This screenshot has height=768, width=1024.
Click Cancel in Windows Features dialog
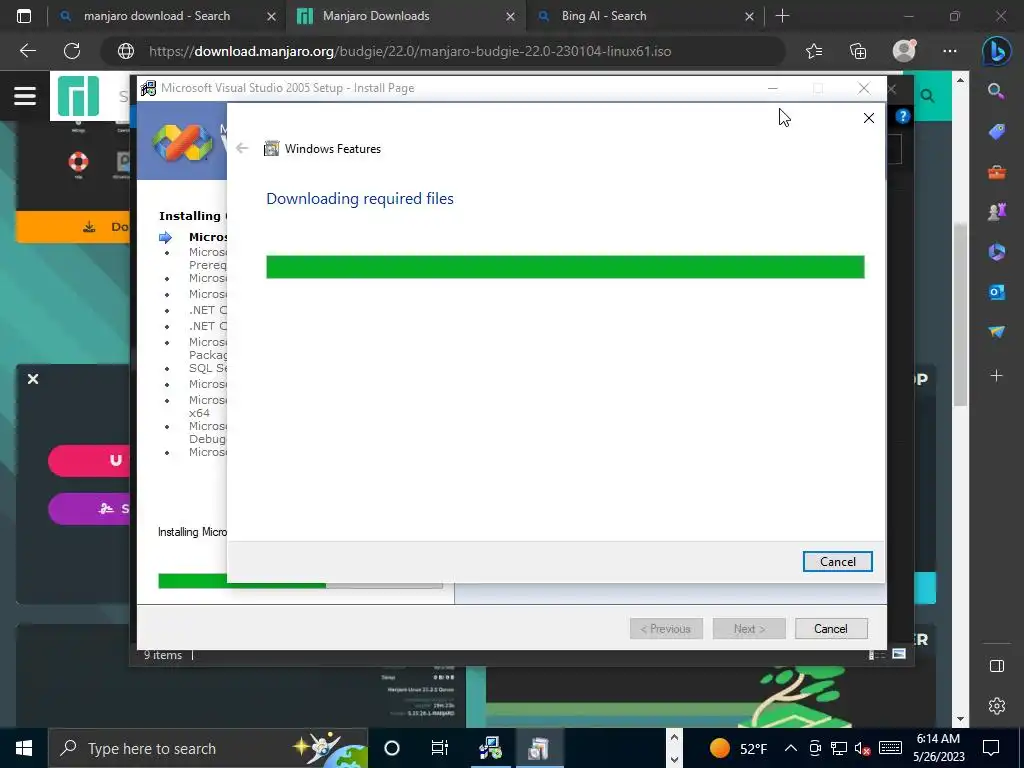click(837, 562)
